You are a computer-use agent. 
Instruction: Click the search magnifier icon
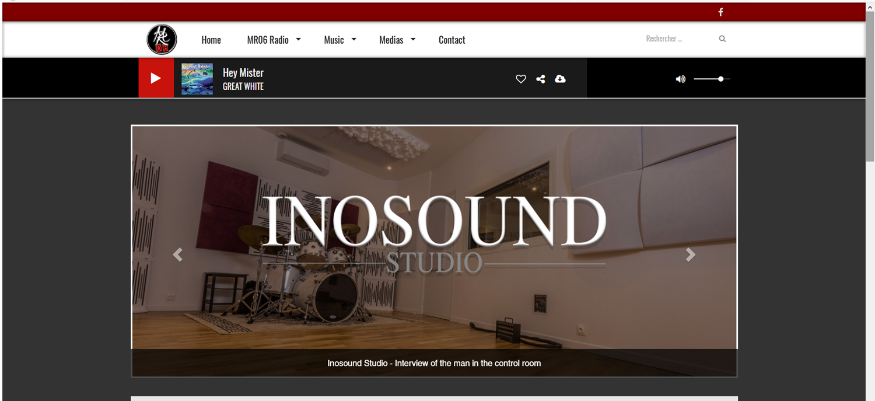tap(722, 39)
